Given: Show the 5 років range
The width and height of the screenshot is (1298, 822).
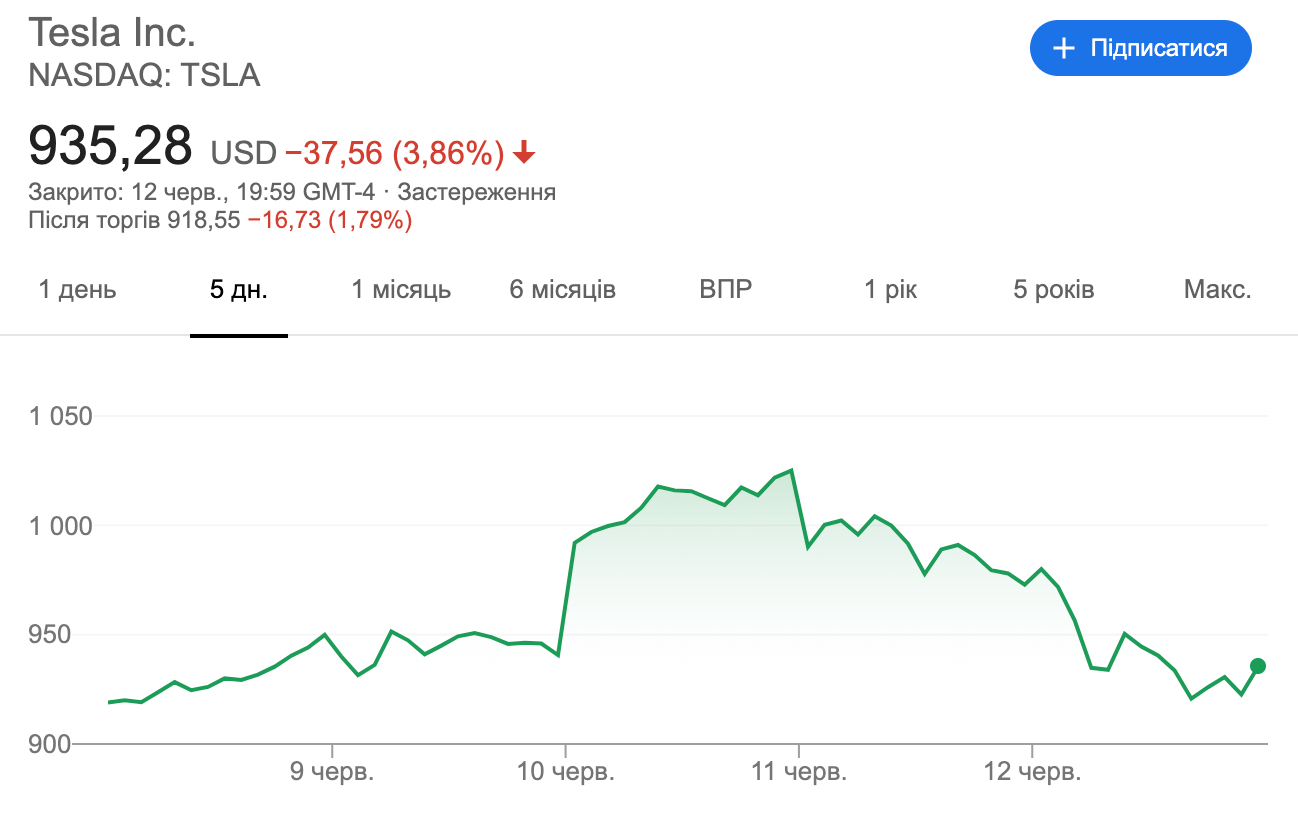Looking at the screenshot, I should pos(1053,290).
